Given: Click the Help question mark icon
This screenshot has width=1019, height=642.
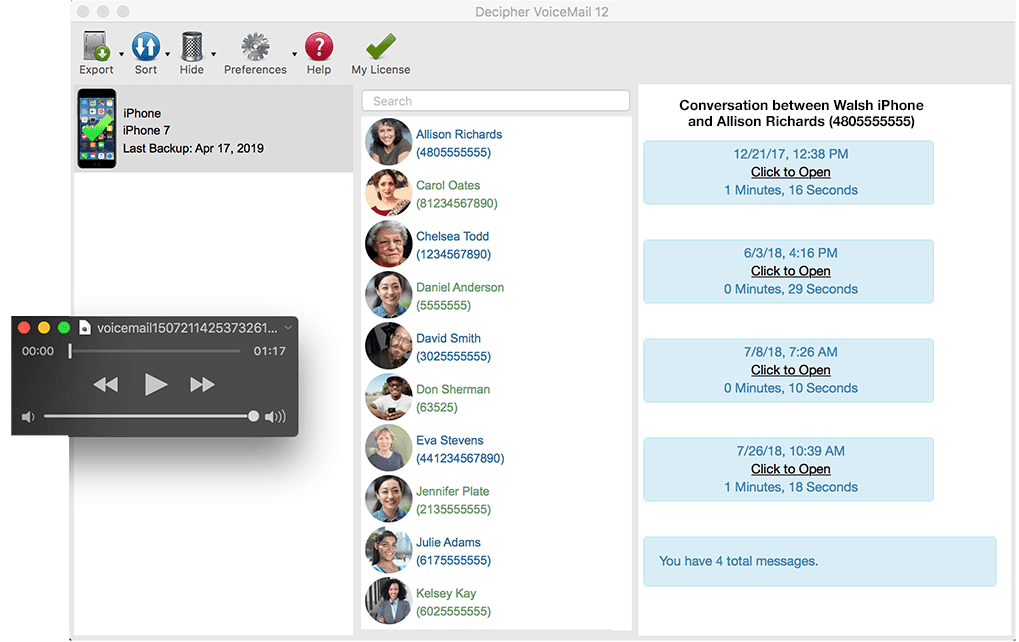Looking at the screenshot, I should tap(318, 45).
